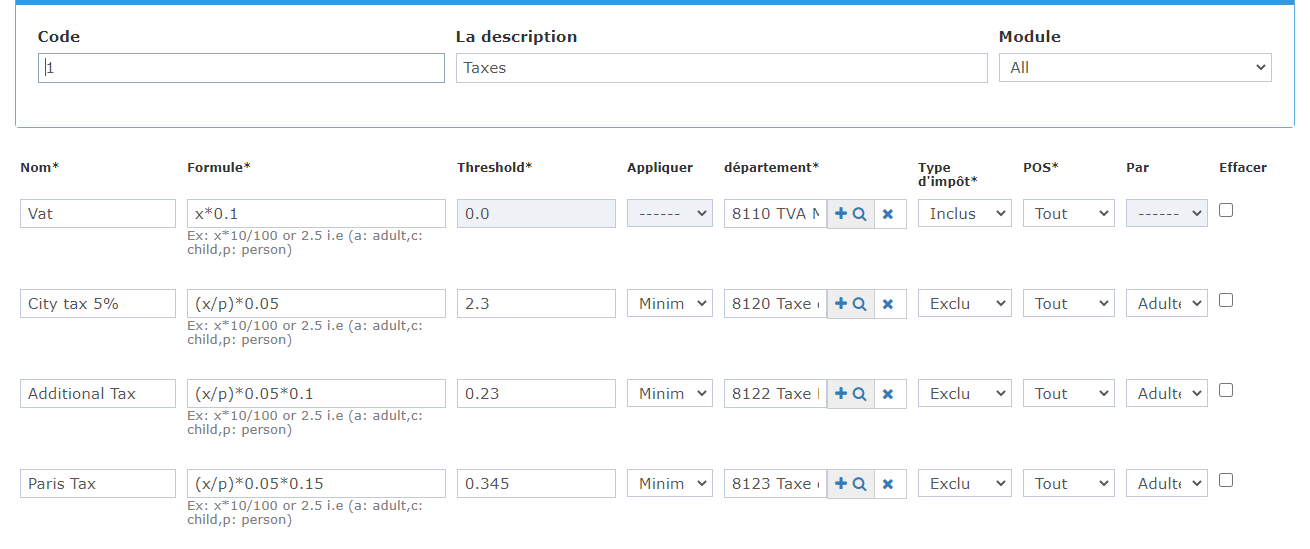Open POS dropdown in Additional Tax row

(1068, 394)
